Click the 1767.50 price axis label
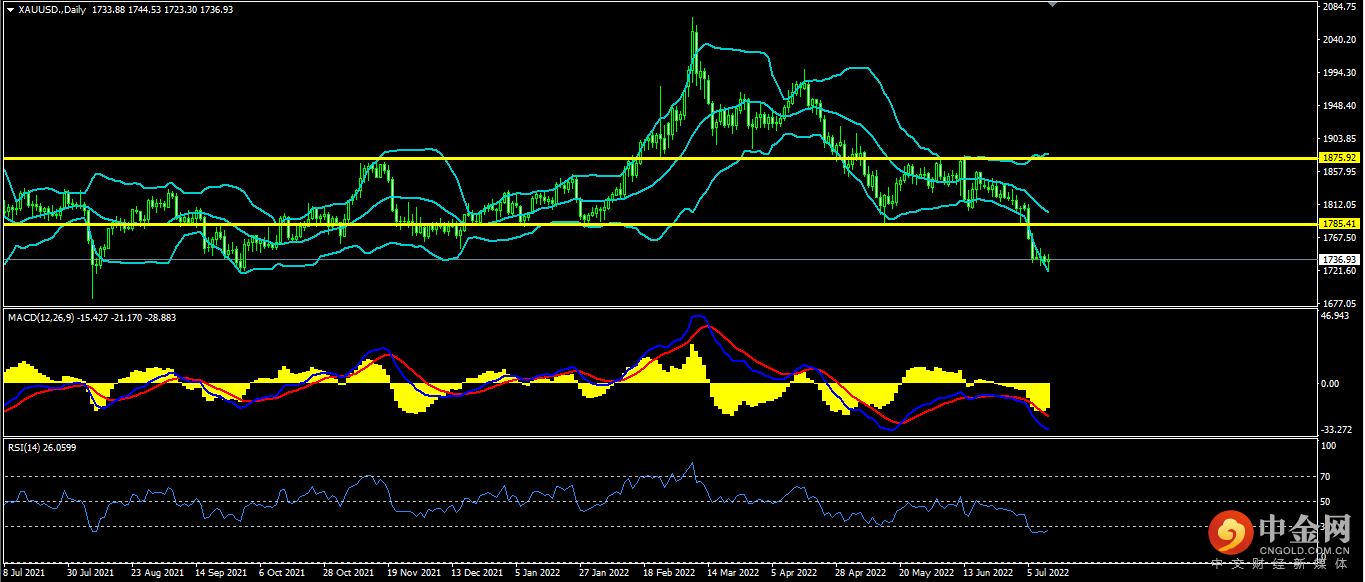 tap(1338, 238)
